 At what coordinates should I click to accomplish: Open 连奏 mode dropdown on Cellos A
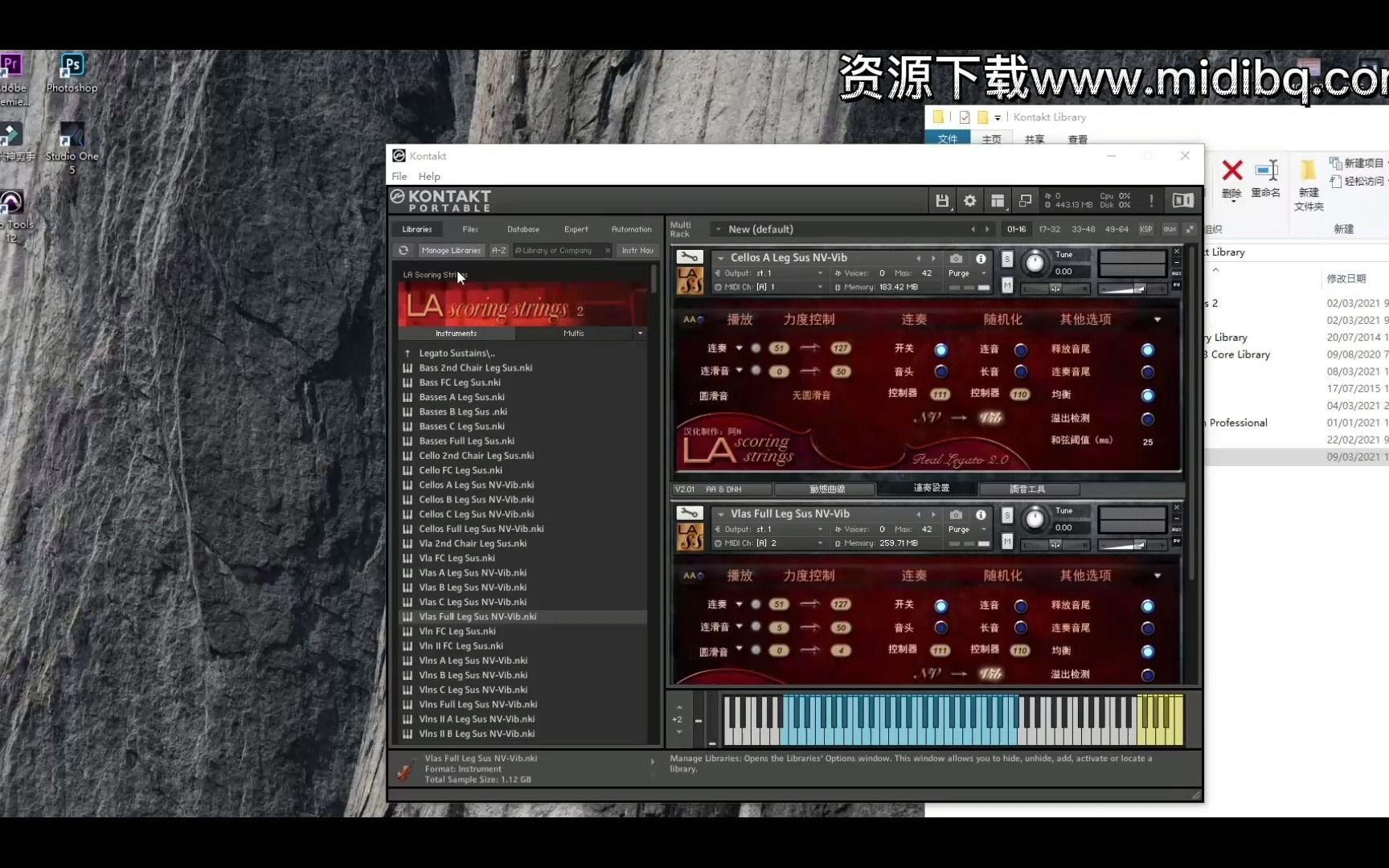739,349
